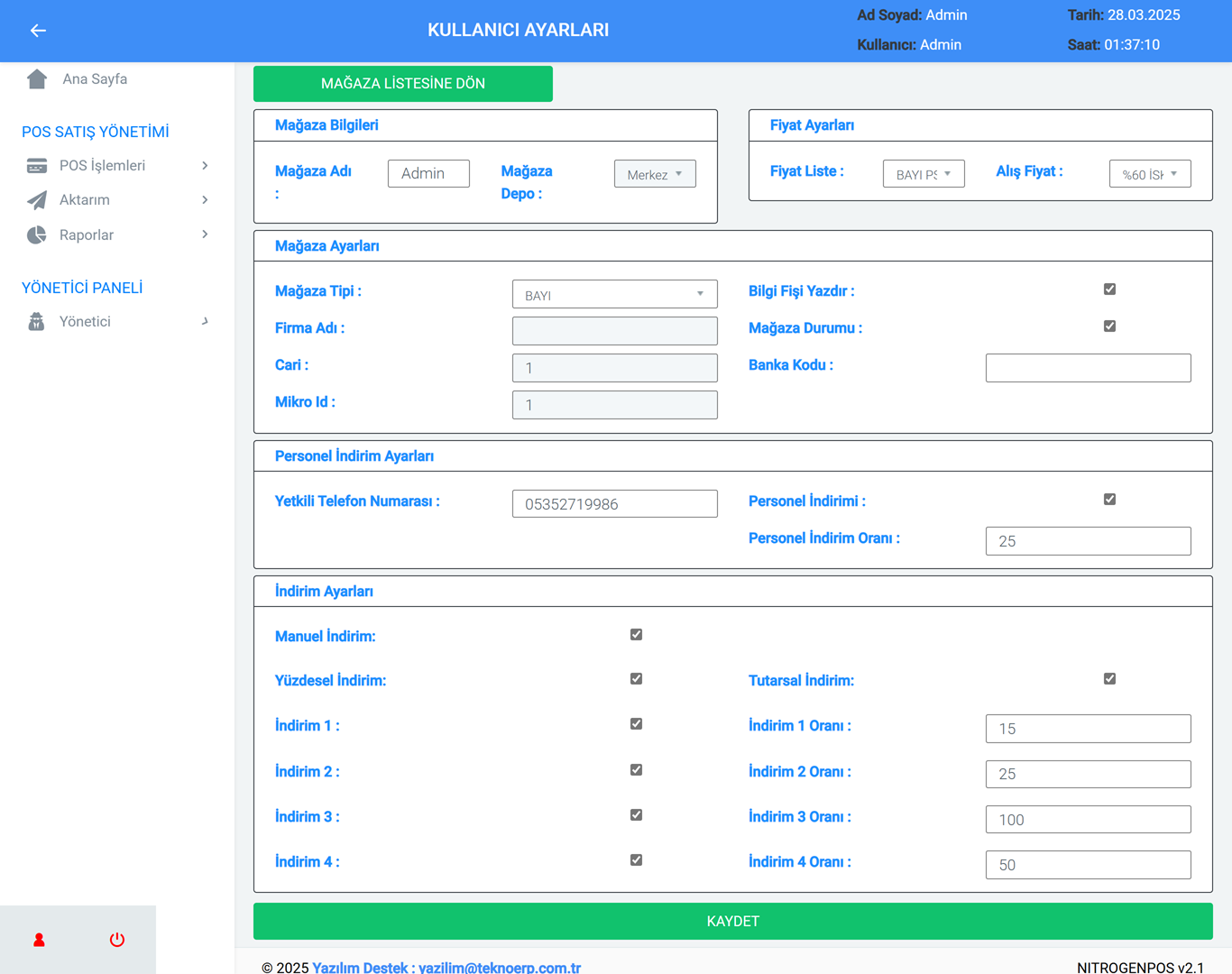Click the Banka Kodu input field

(1089, 368)
